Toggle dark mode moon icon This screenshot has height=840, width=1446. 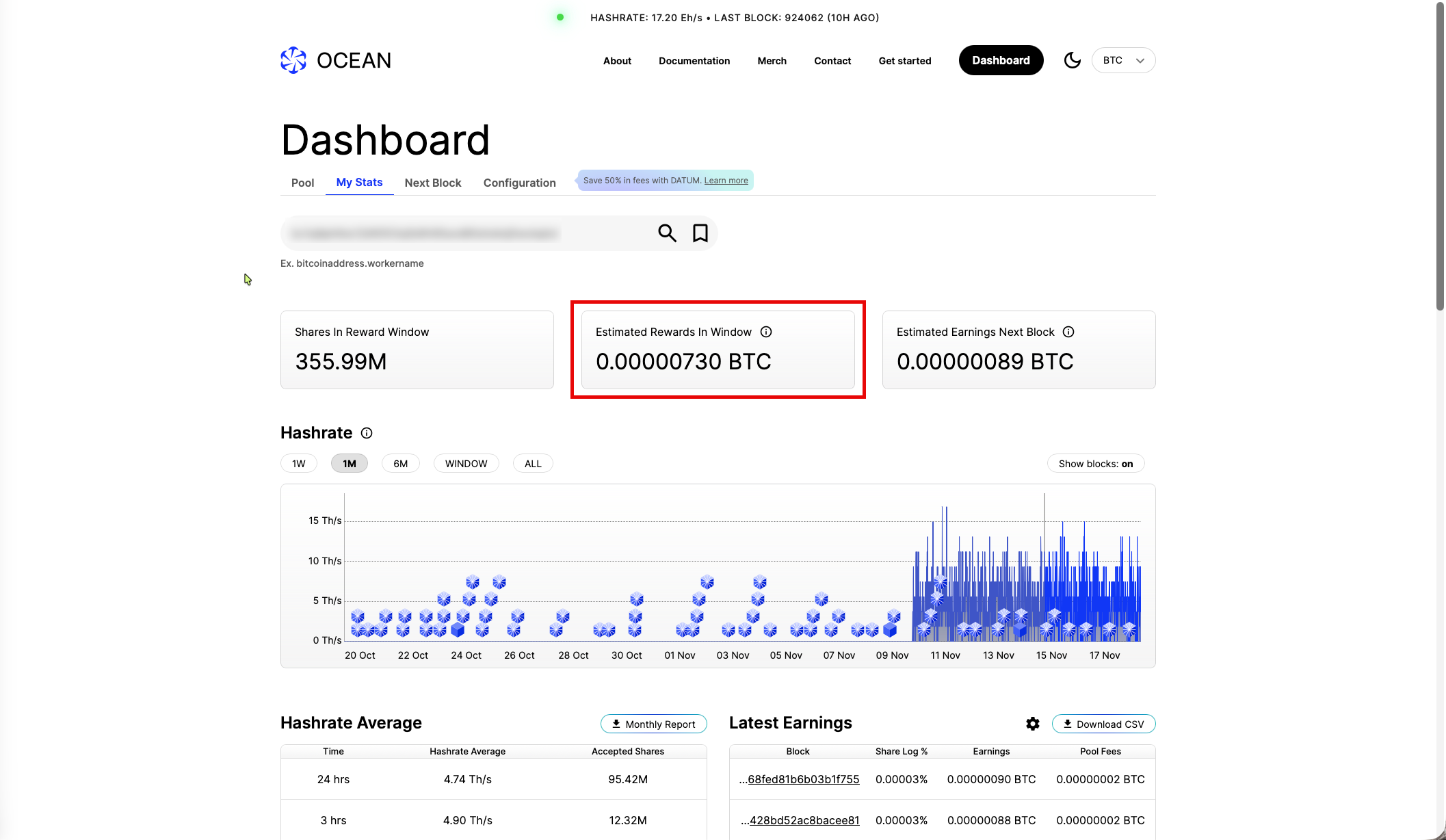point(1072,60)
